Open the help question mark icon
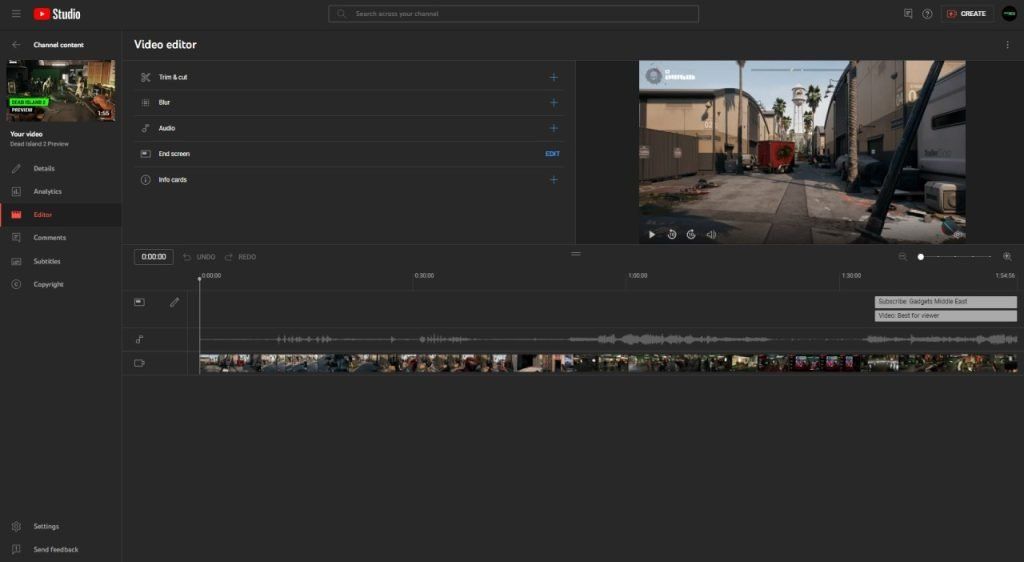Image resolution: width=1024 pixels, height=562 pixels. [x=927, y=14]
